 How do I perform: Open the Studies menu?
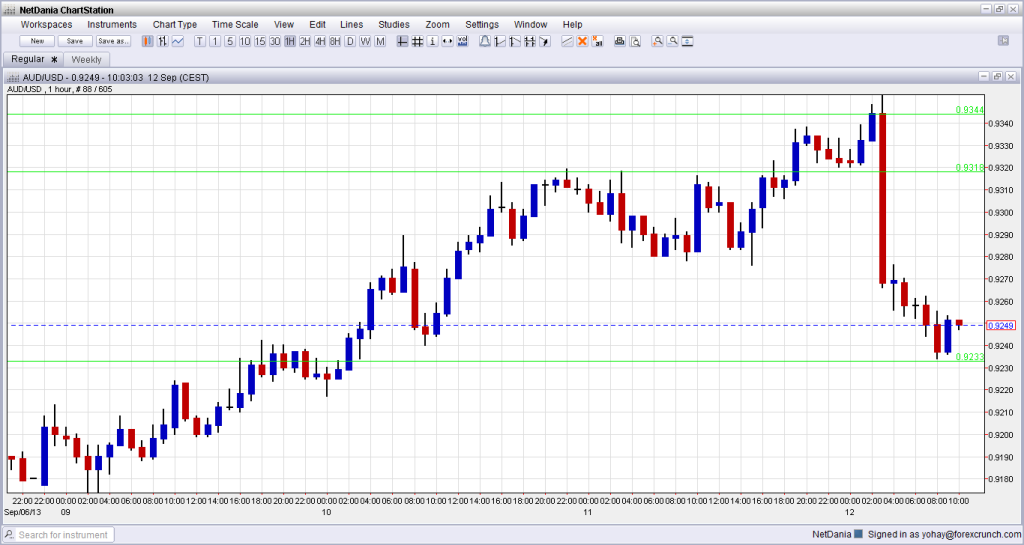[393, 24]
